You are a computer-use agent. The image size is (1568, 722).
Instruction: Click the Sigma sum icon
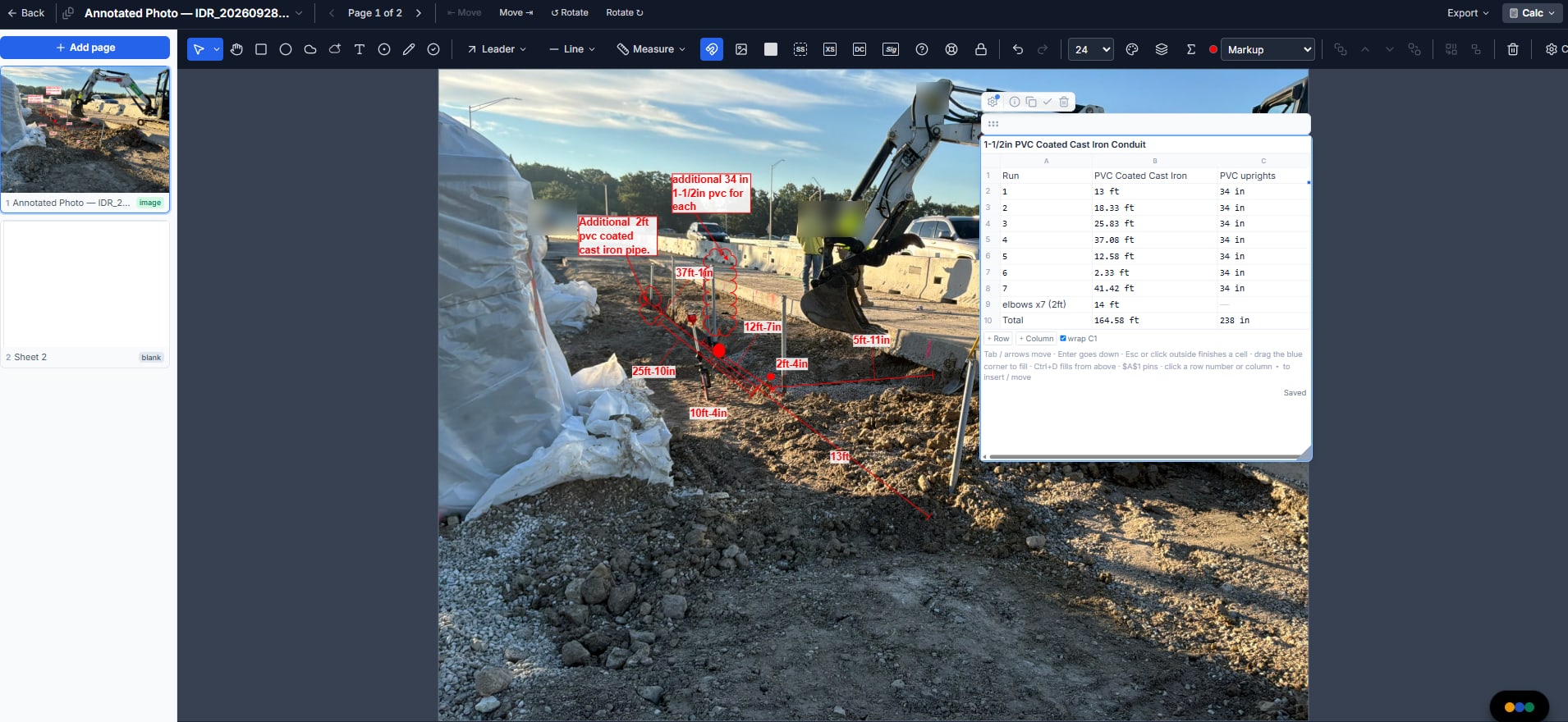[1191, 49]
